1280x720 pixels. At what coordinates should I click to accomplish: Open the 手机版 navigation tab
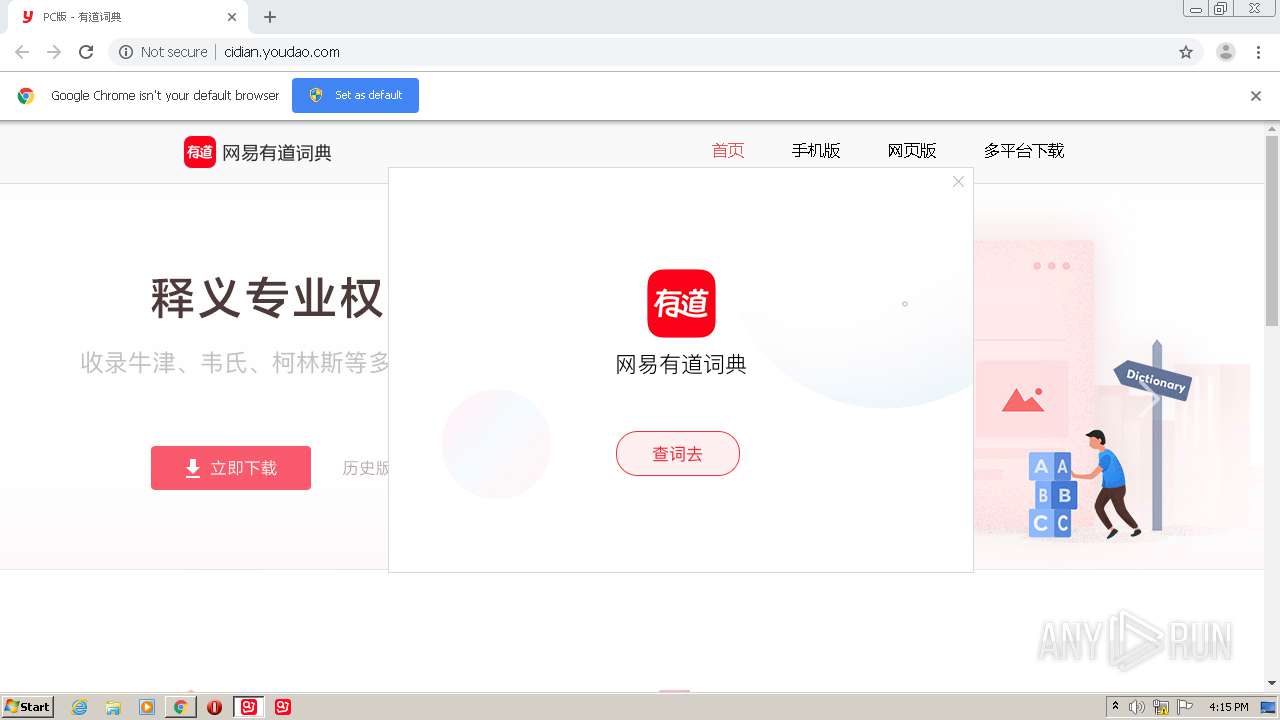(x=816, y=151)
